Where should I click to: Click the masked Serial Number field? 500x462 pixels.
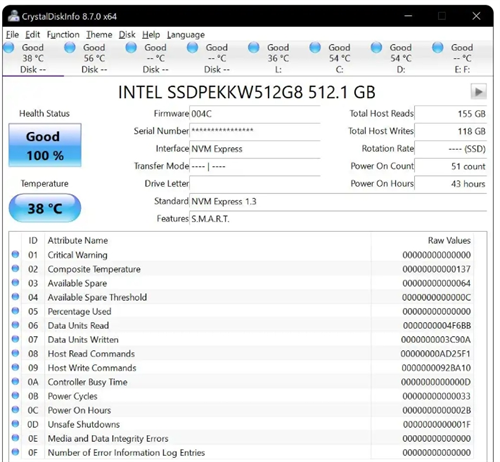pos(255,131)
